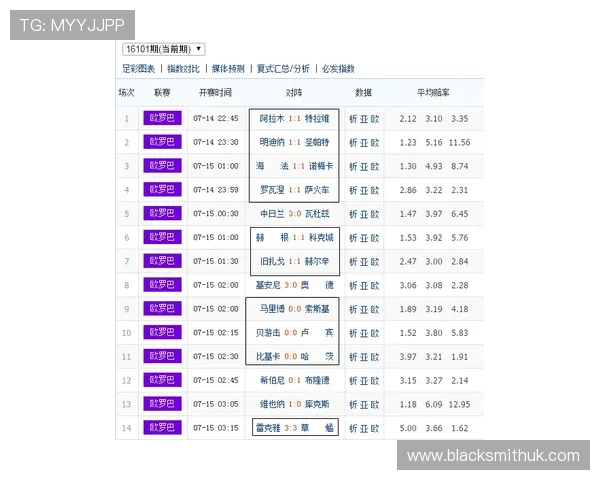The image size is (600, 480).
Task: Click the 欧罗巴 league badge in row 12
Action: (x=162, y=380)
